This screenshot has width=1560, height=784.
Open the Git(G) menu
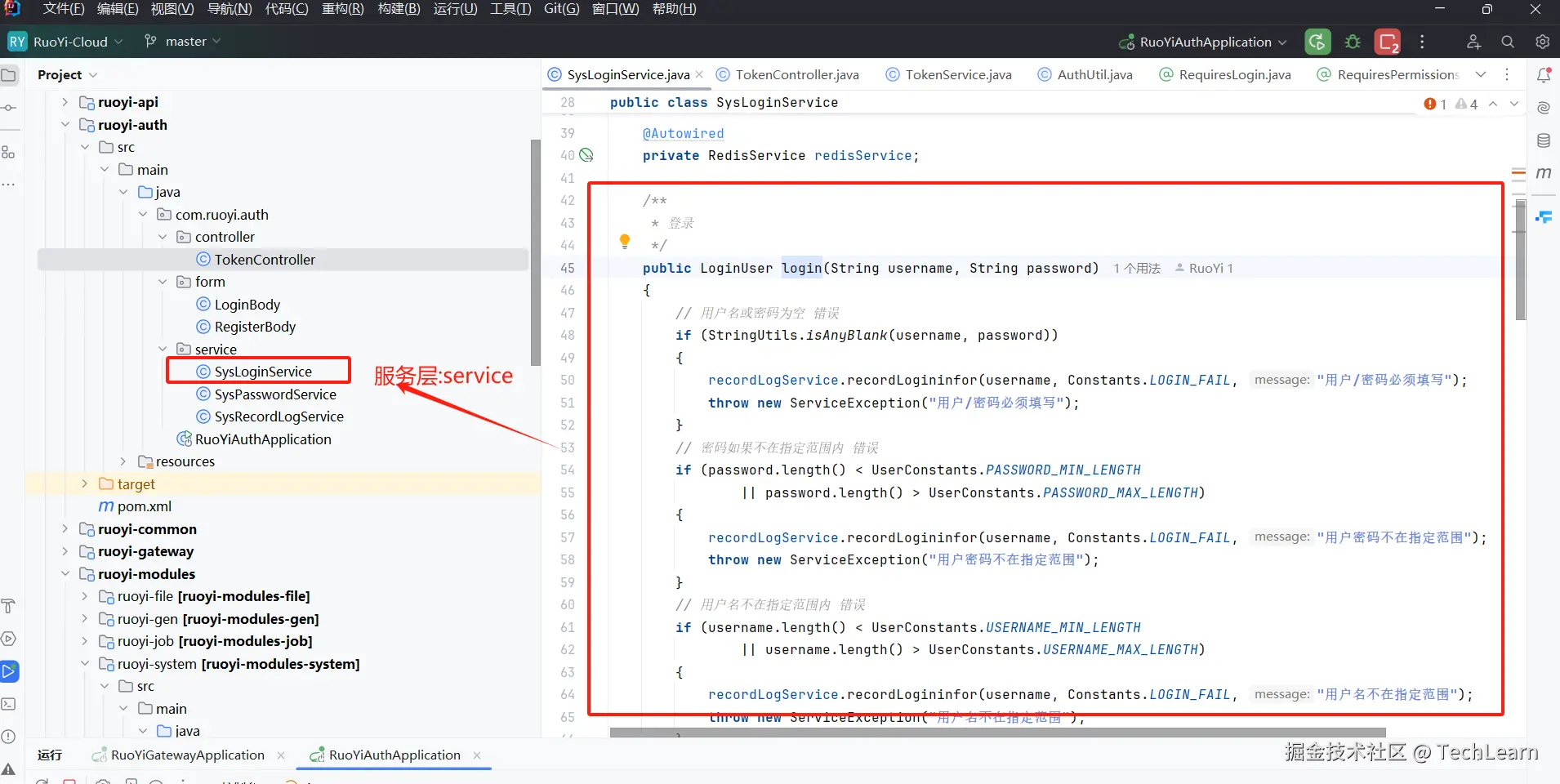561,9
